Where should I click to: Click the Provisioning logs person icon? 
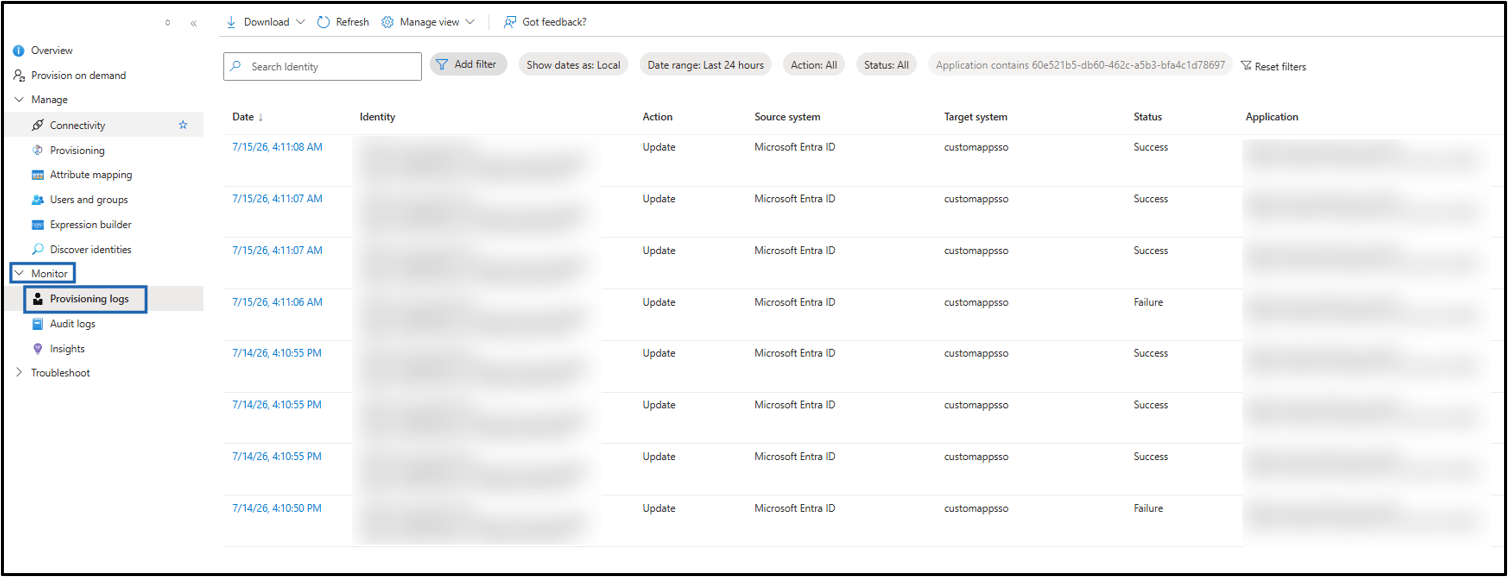38,299
